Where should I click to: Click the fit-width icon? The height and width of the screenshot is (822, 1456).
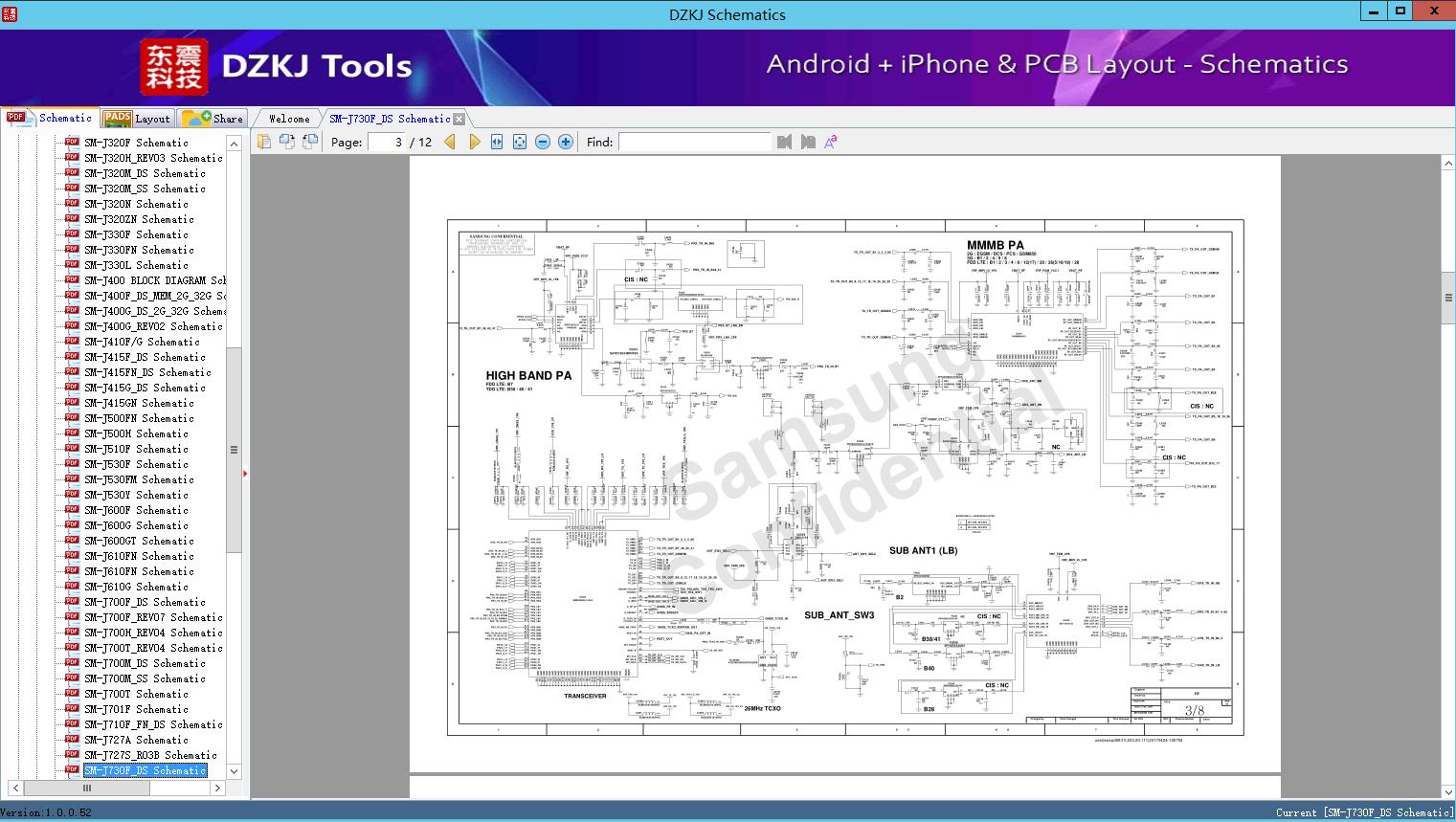pyautogui.click(x=497, y=142)
